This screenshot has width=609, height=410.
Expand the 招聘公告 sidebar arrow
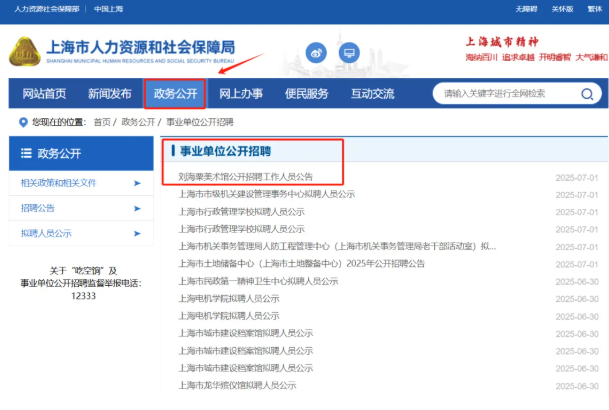(x=136, y=208)
